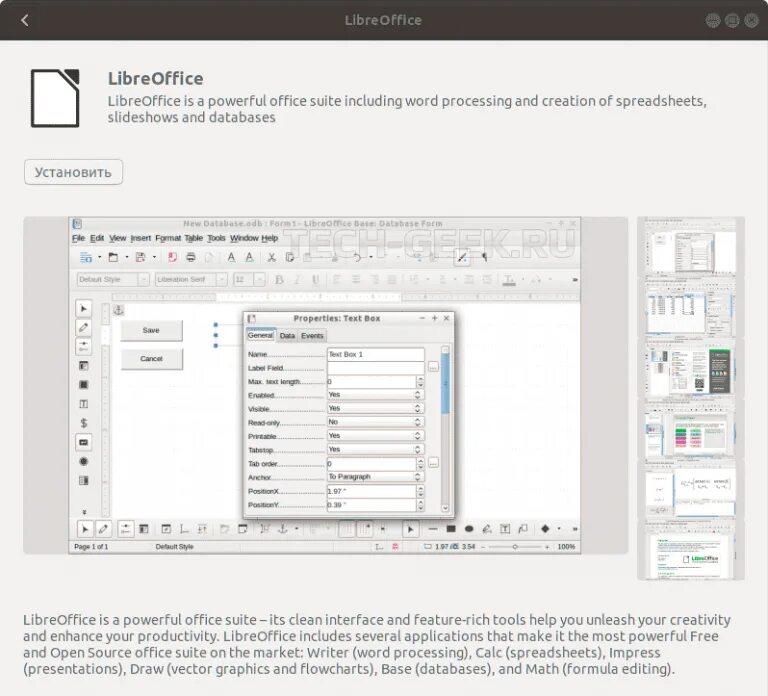The image size is (768, 696).
Task: Select the Math formula editor thumbnail
Action: [x=691, y=490]
